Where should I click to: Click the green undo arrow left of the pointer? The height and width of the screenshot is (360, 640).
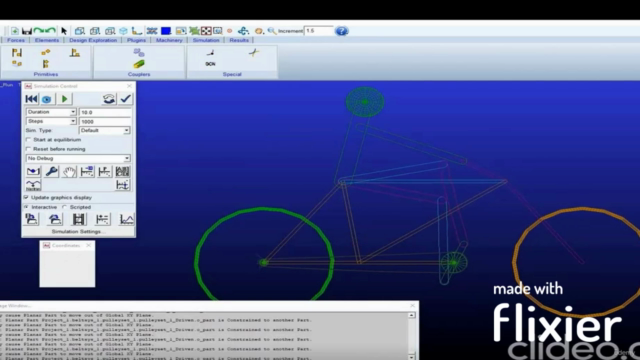[x=51, y=31]
